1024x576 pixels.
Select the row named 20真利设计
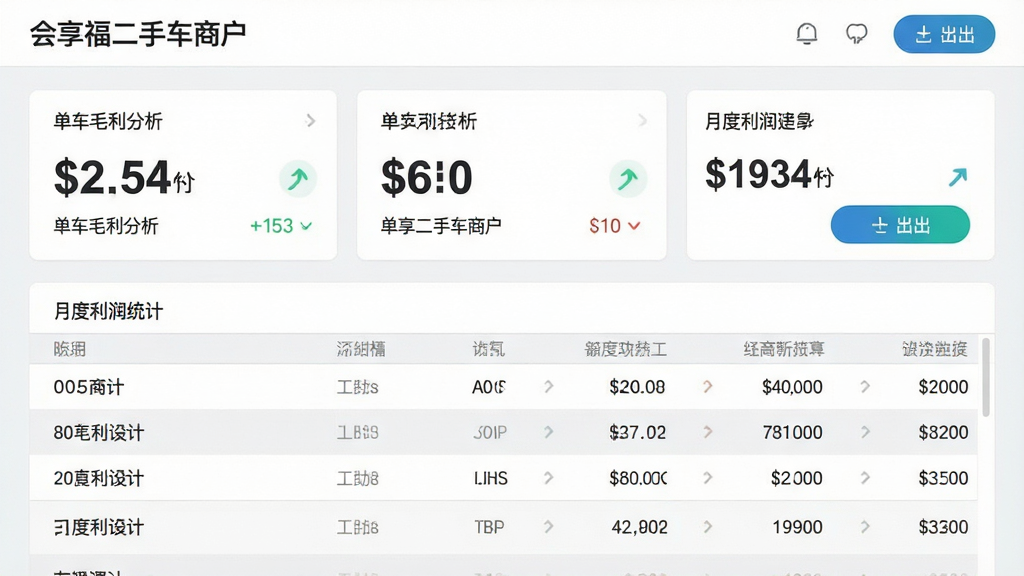pyautogui.click(x=504, y=478)
